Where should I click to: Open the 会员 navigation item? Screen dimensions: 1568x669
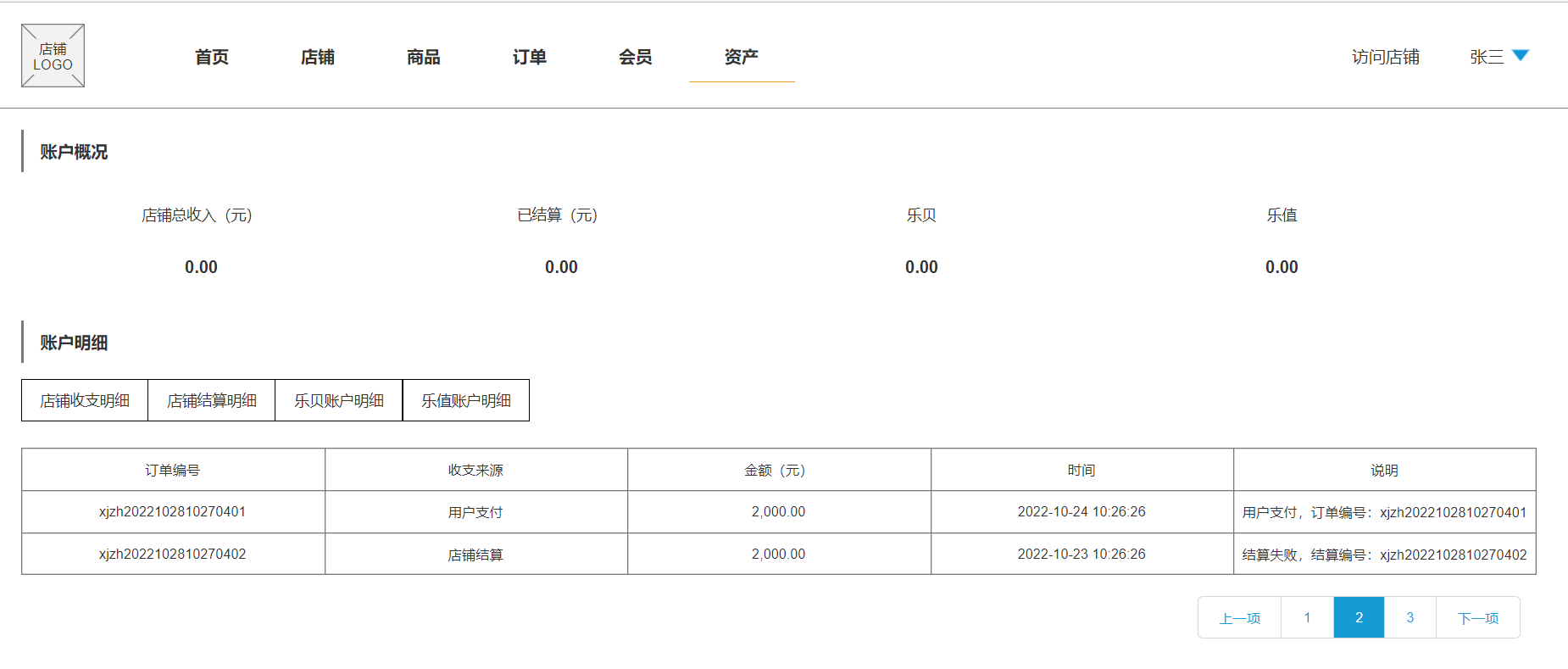[x=636, y=57]
